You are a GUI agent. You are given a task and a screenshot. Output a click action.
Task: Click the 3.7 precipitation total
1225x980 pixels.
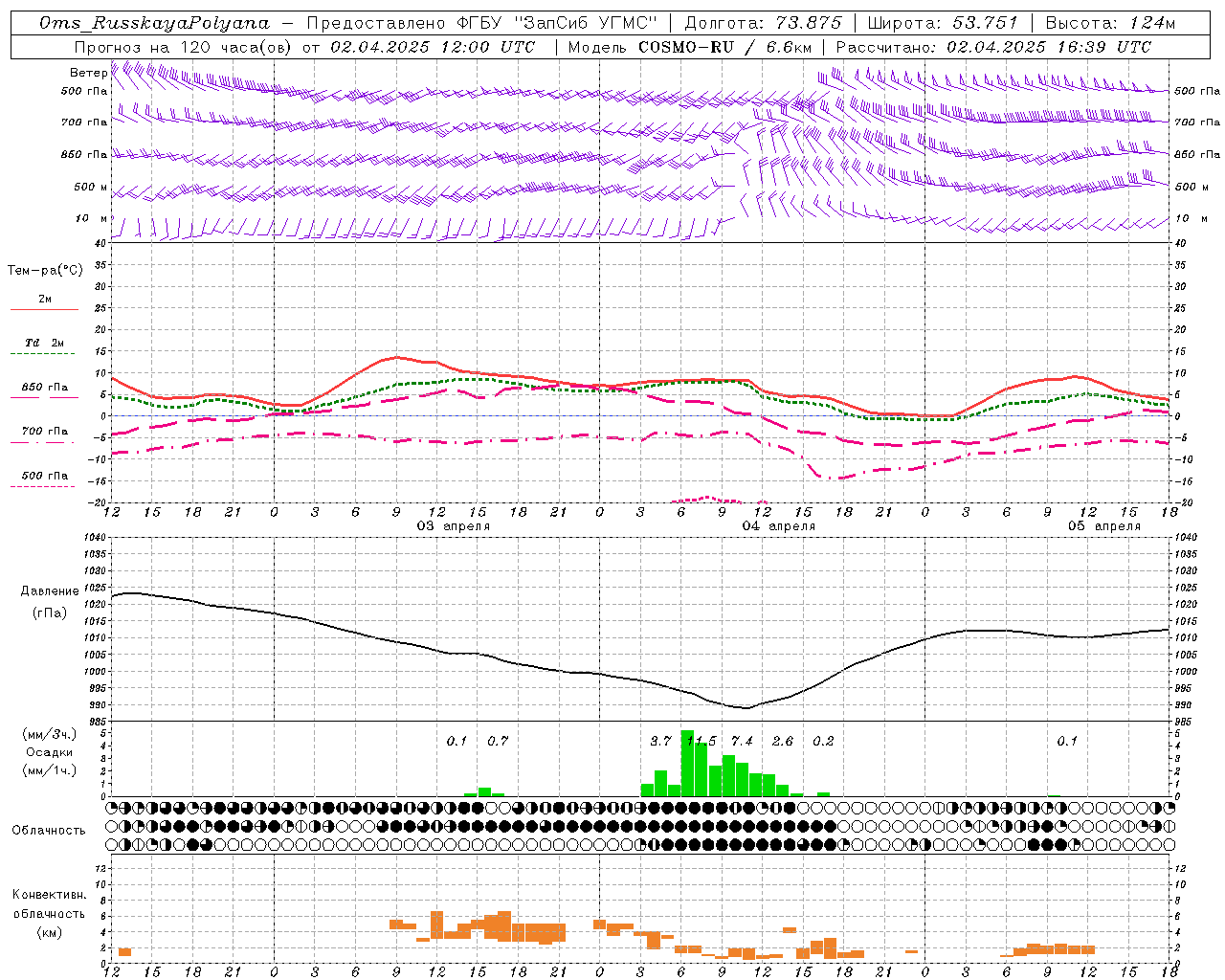click(660, 742)
